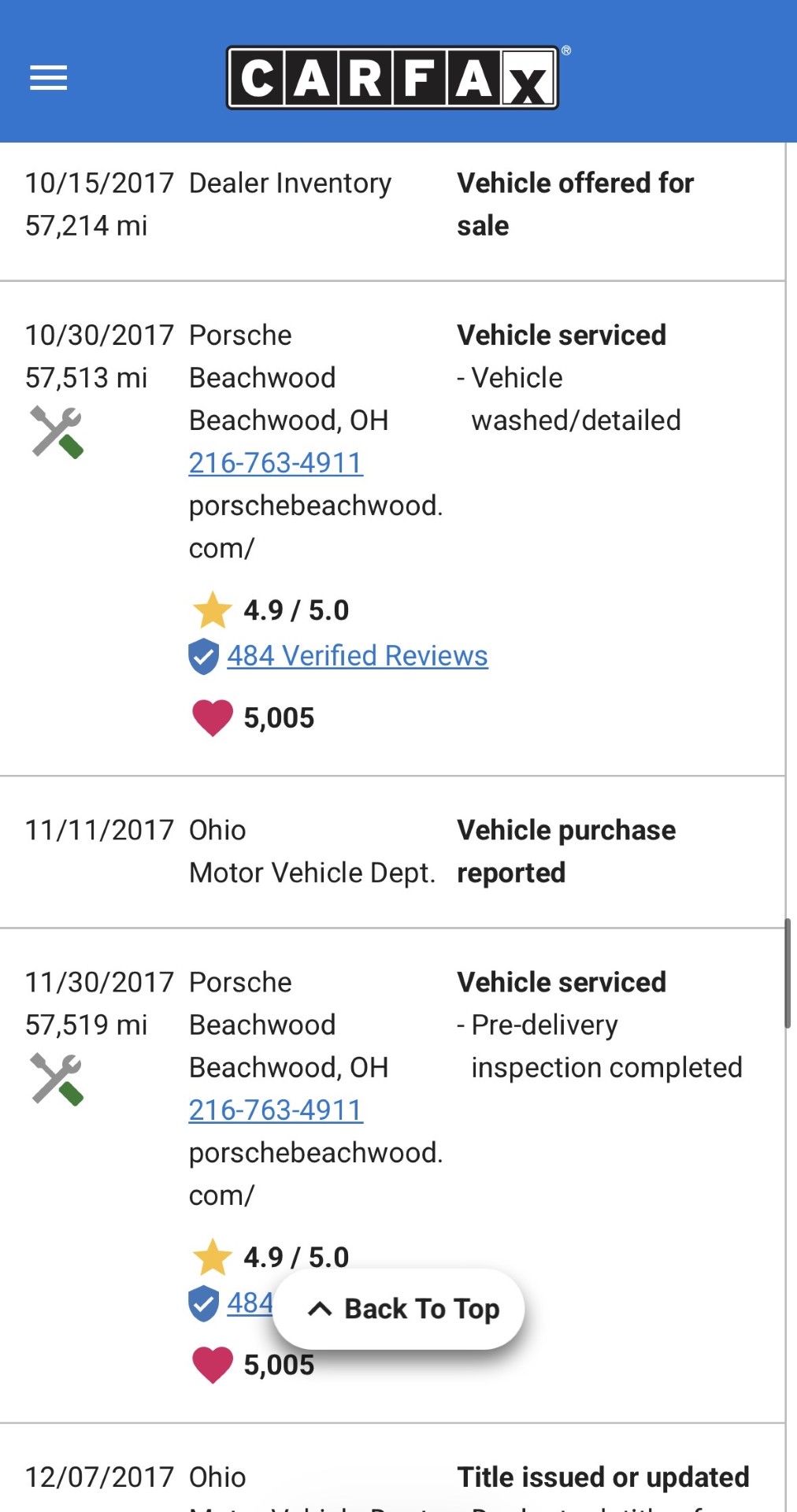This screenshot has height=1512, width=797.
Task: Select the Vehicle purchase reported record
Action: (566, 851)
